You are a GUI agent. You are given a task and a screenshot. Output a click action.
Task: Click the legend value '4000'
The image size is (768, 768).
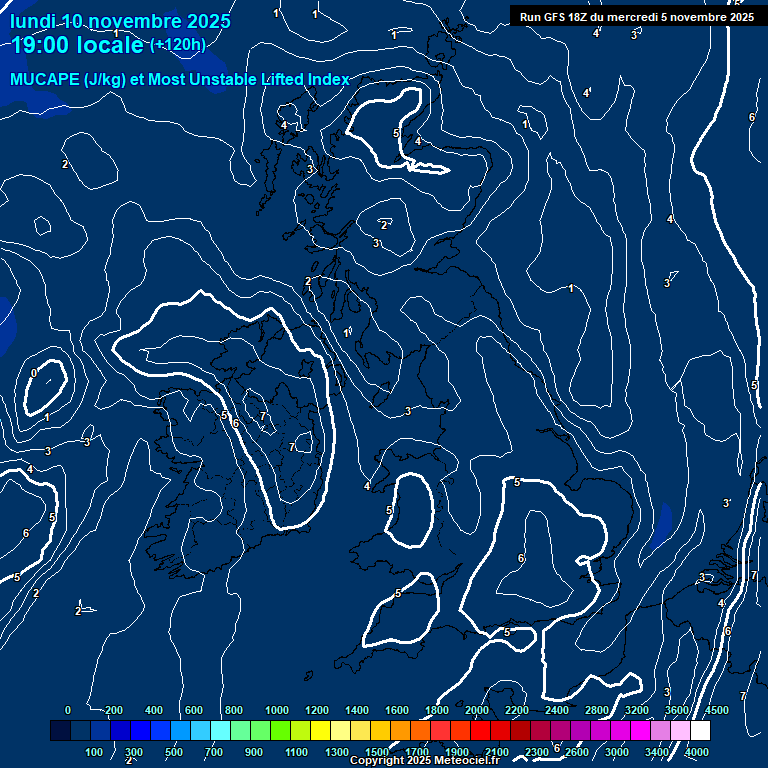click(x=696, y=752)
